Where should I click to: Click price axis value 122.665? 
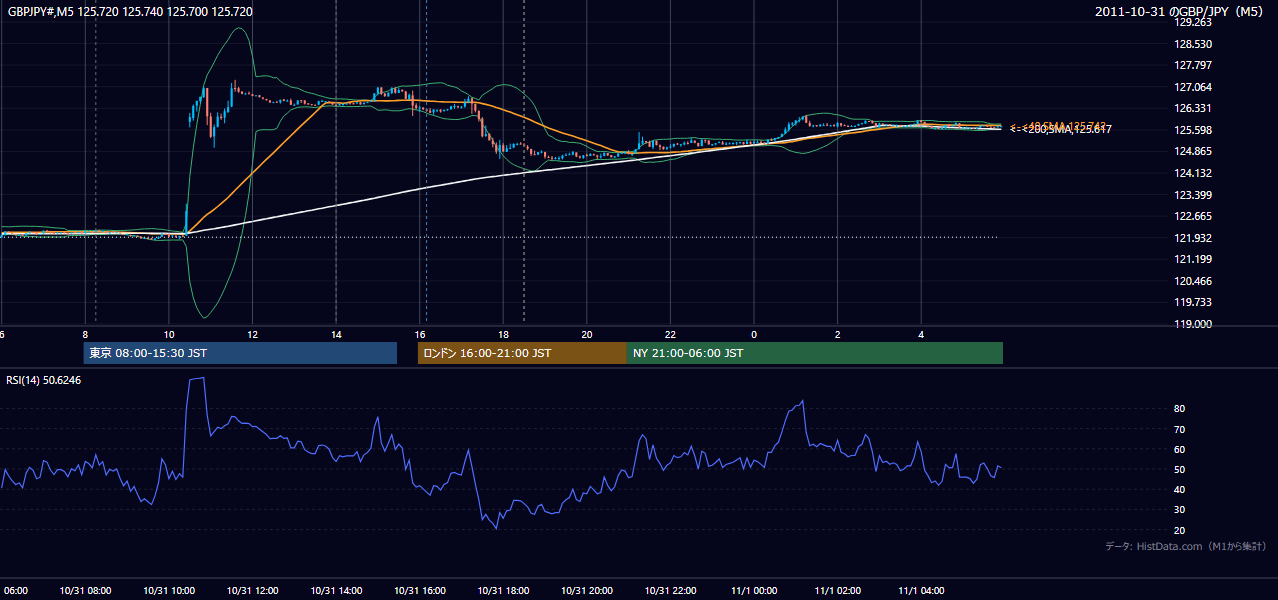coord(1192,216)
